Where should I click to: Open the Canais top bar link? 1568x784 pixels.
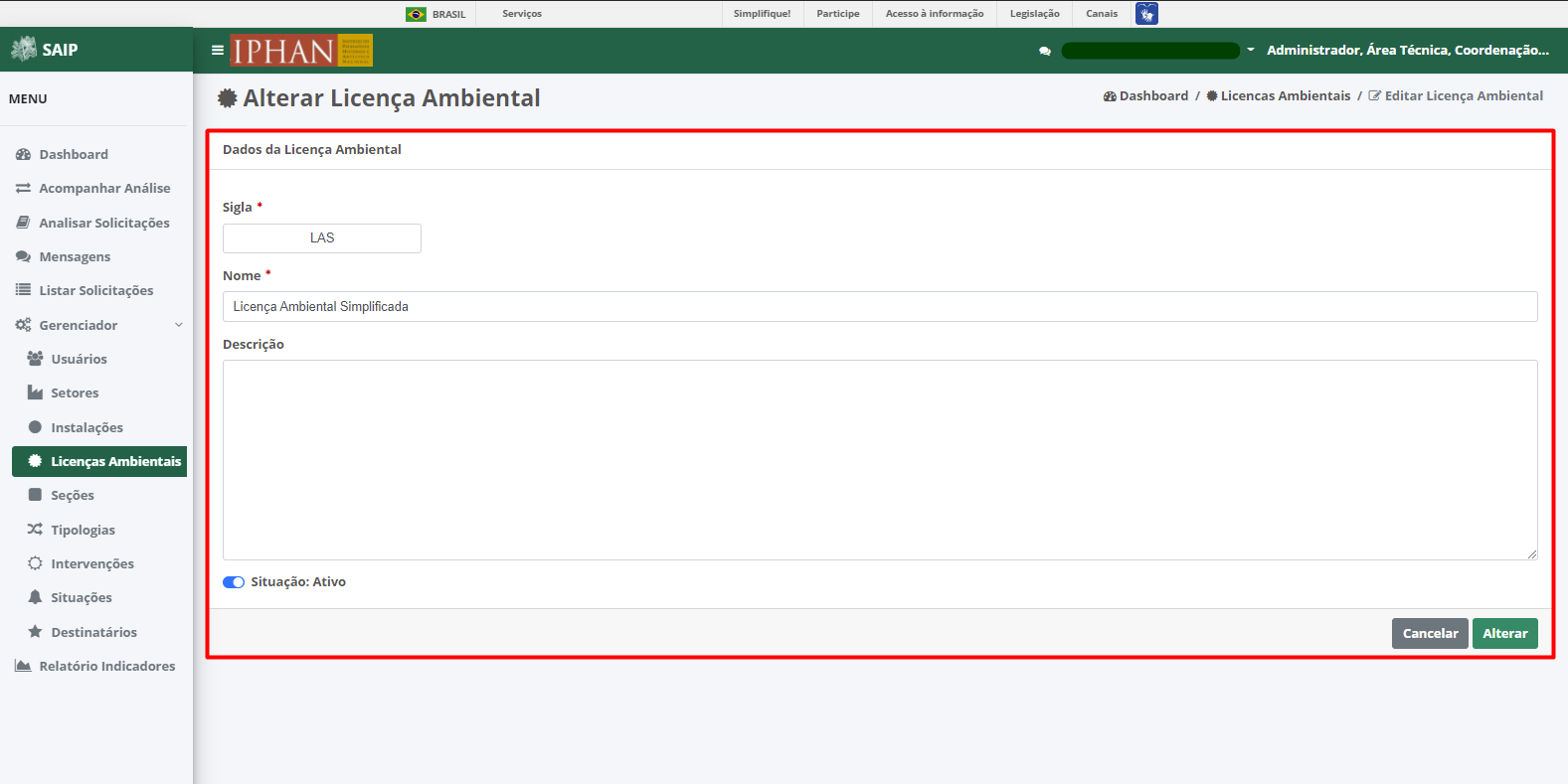click(x=1102, y=14)
